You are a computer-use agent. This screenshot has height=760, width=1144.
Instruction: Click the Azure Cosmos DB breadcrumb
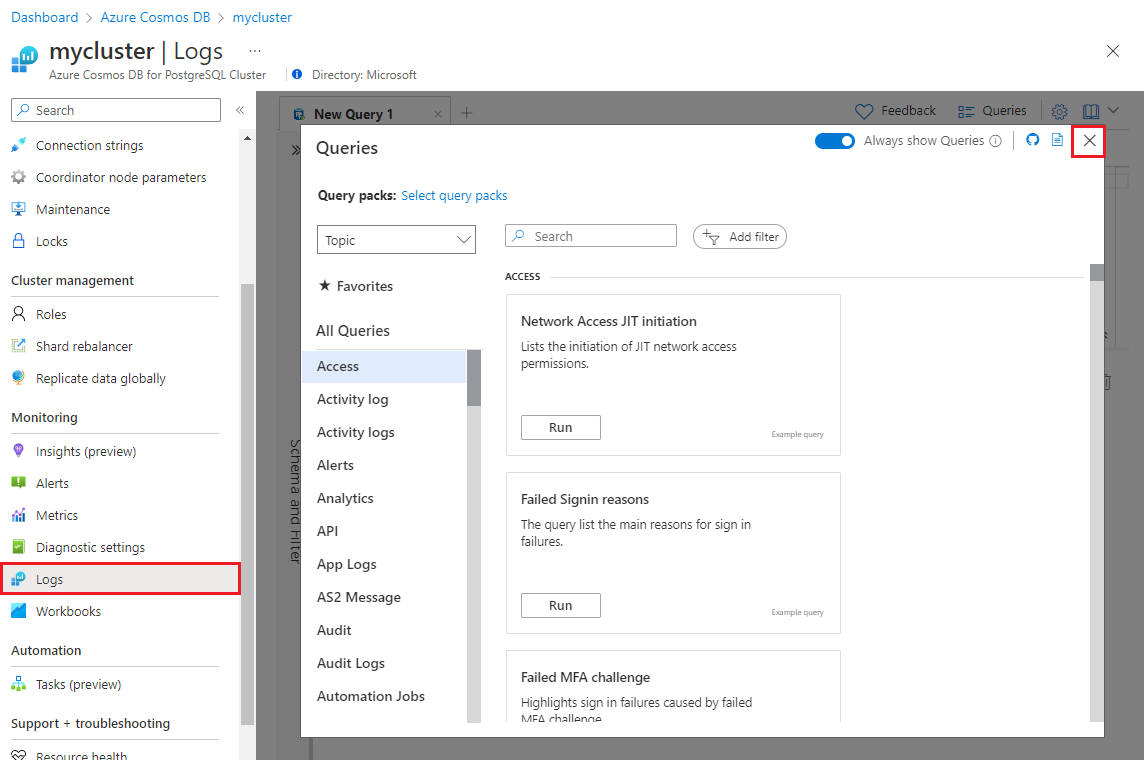tap(155, 17)
